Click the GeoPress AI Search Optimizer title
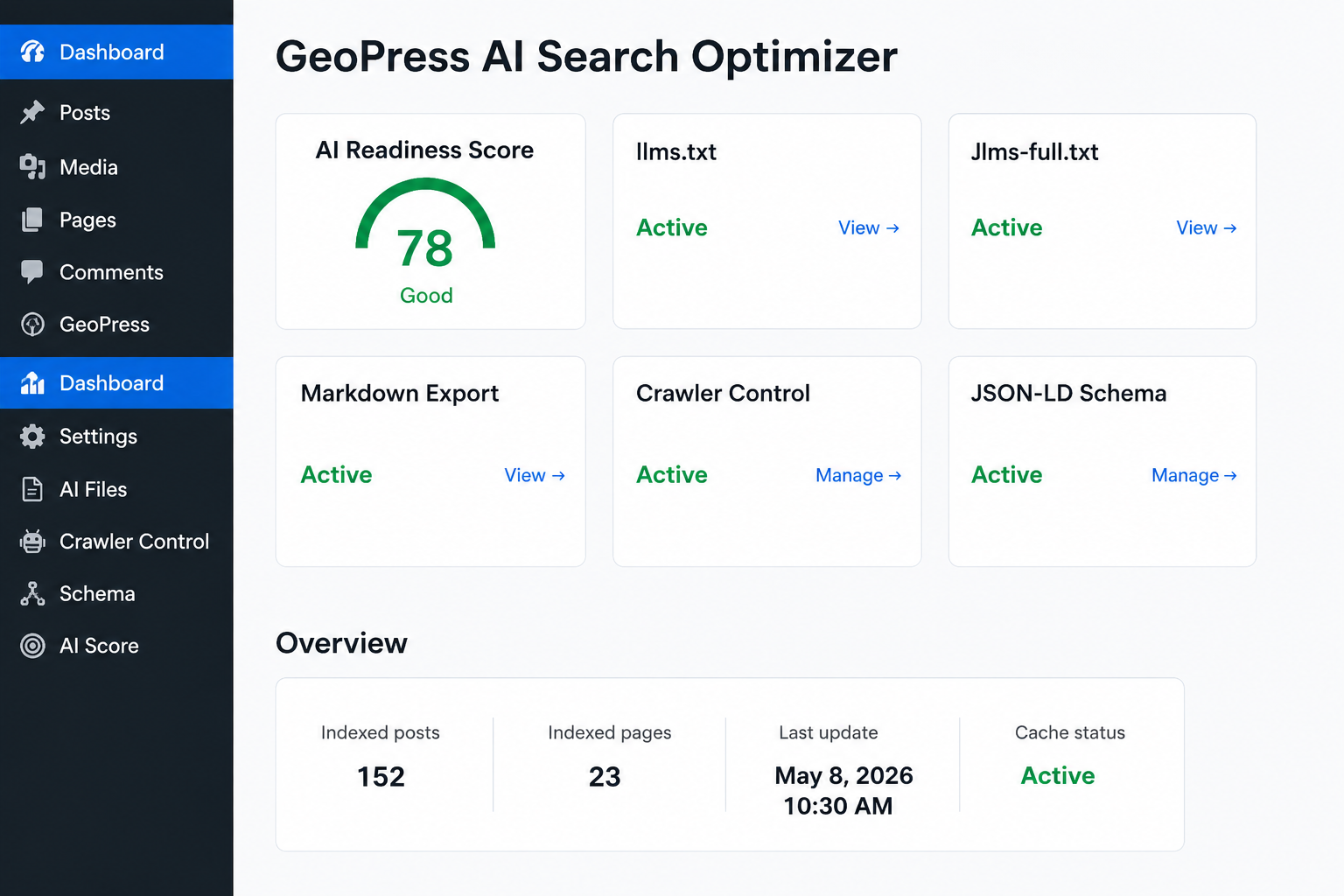This screenshot has height=896, width=1344. [586, 57]
